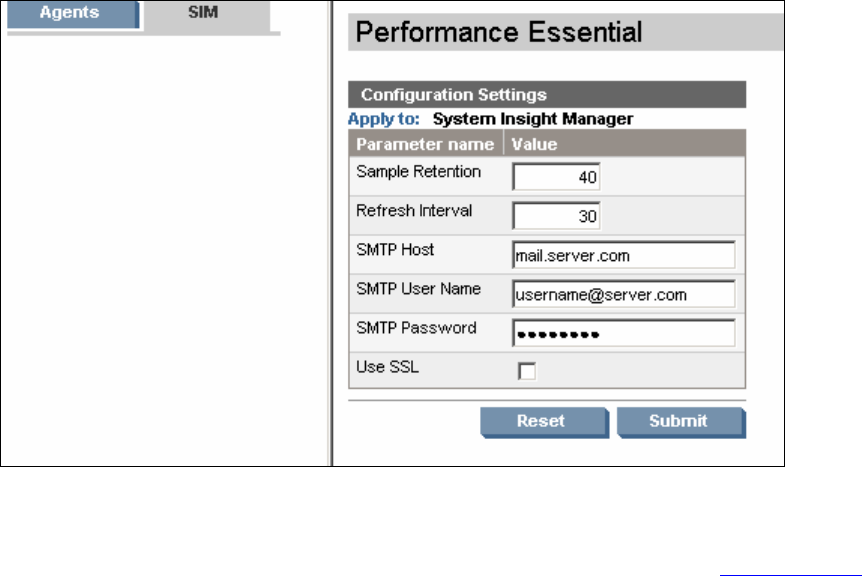The image size is (862, 576).
Task: Click the Refresh Interval row label
Action: coord(414,211)
